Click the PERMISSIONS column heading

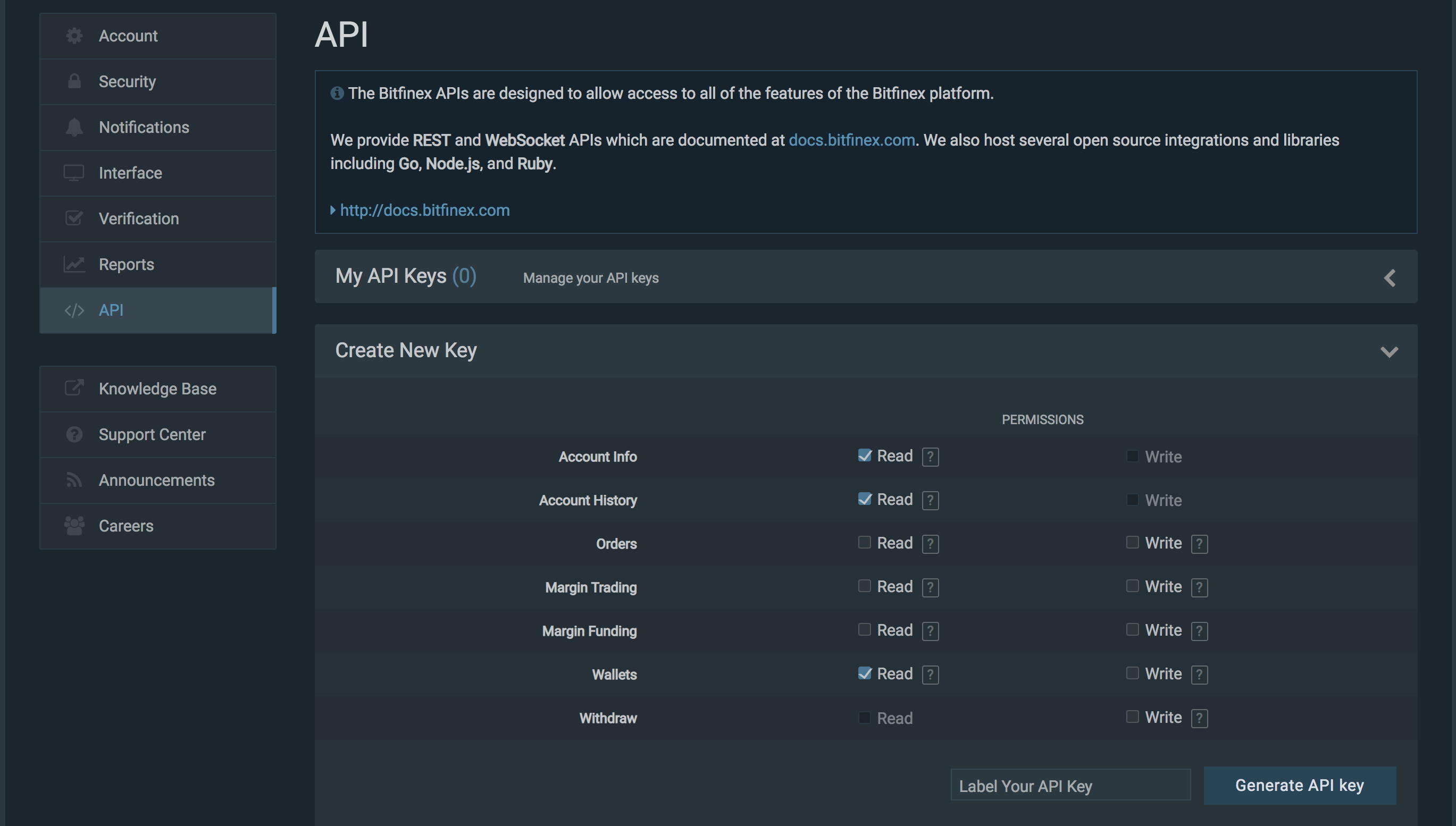(1042, 420)
